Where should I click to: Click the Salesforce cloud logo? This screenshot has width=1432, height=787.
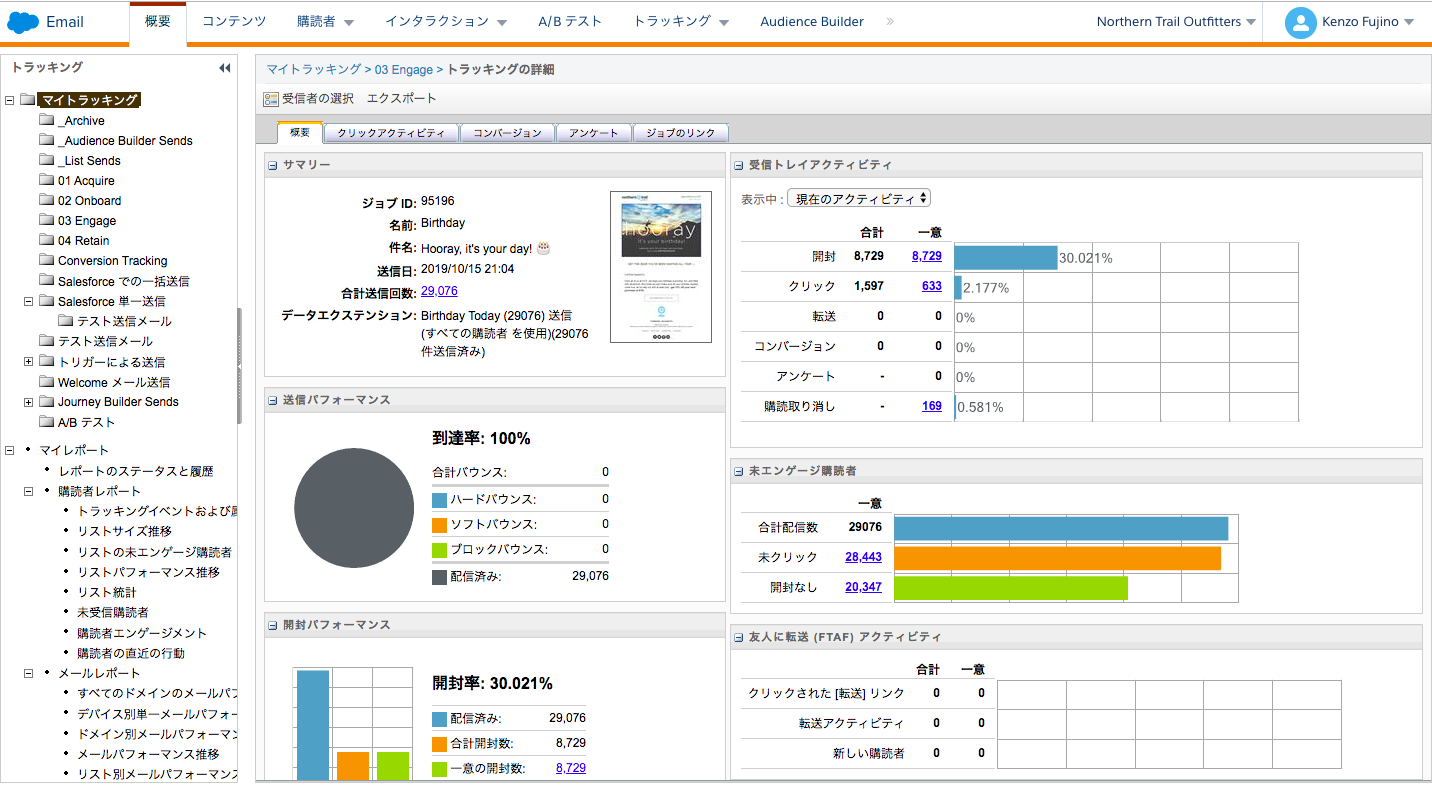(x=23, y=21)
